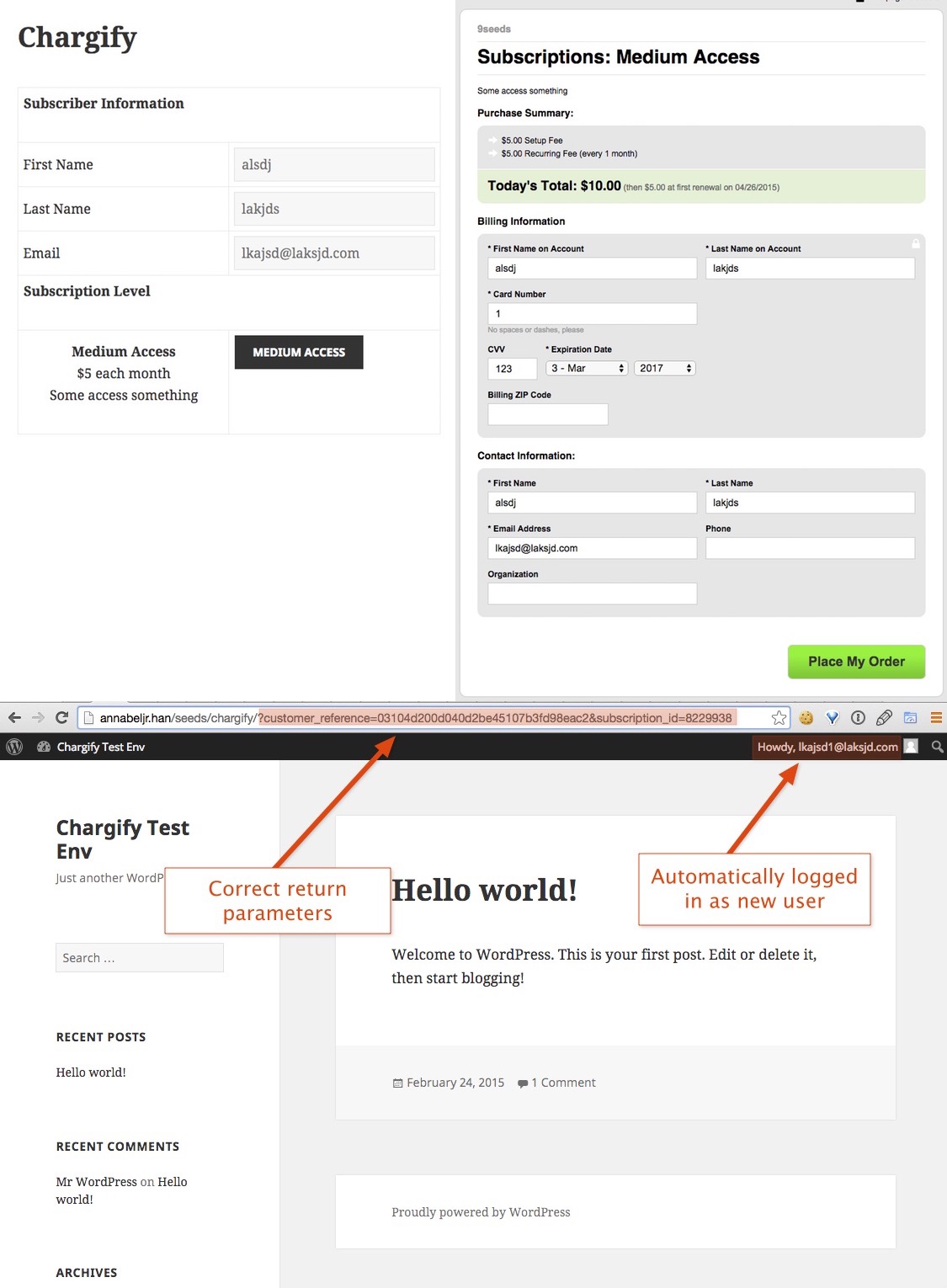This screenshot has width=947, height=1288.
Task: Click the Place My Order button
Action: coord(856,662)
